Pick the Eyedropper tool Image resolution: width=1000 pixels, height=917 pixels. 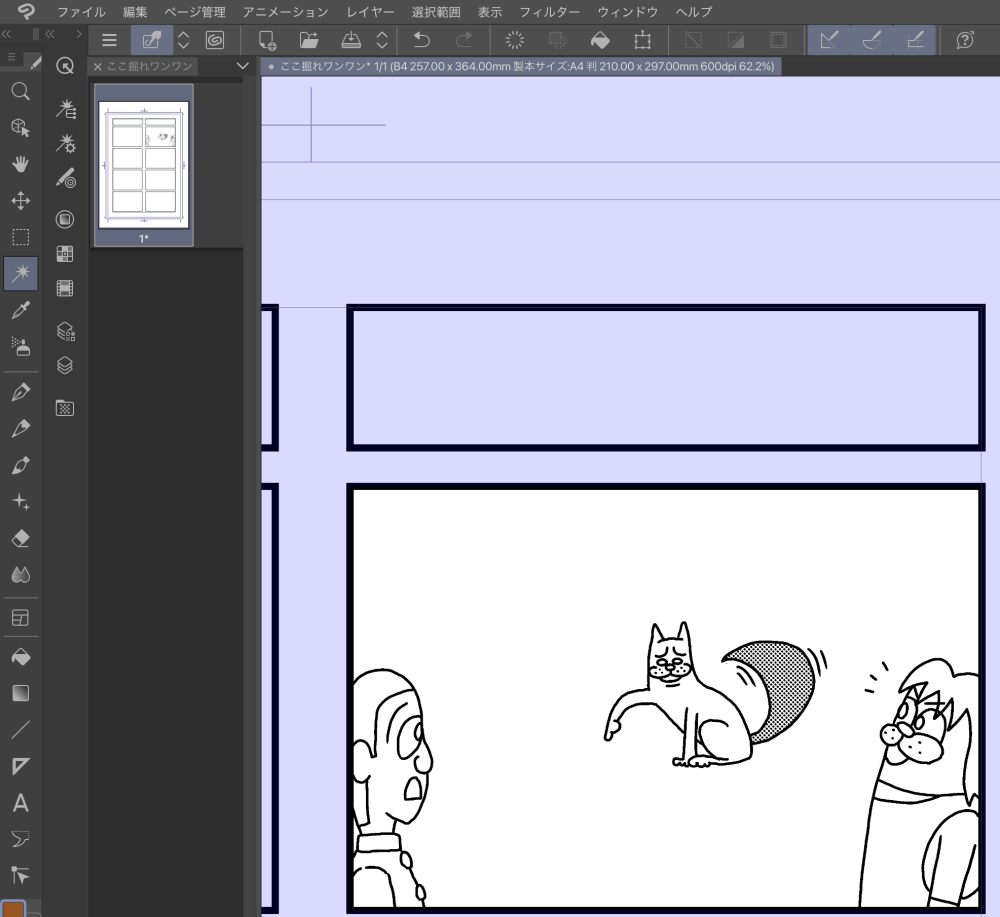20,310
